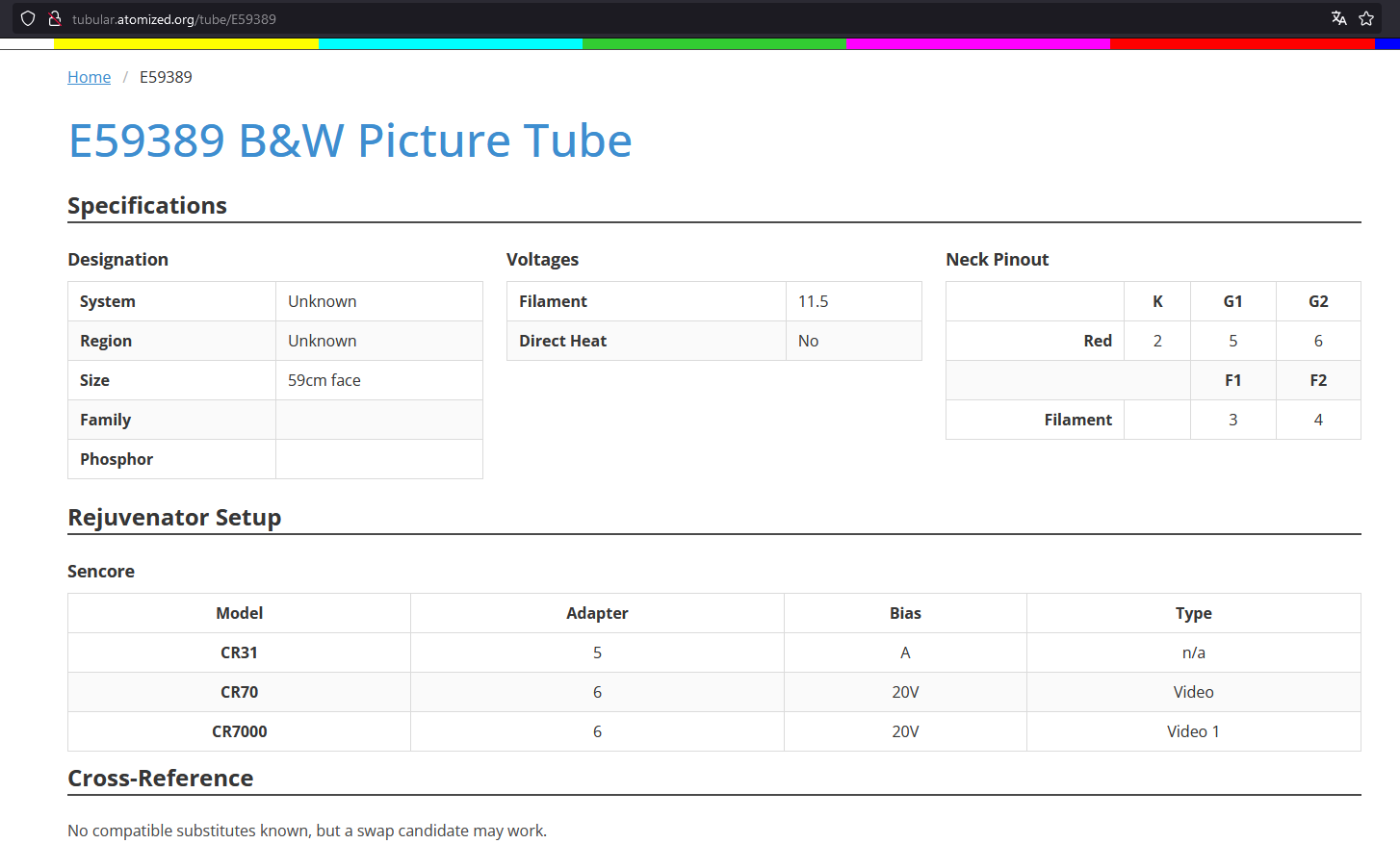This screenshot has width=1400, height=844.
Task: Click the No compatible substitutes known sentence
Action: [x=307, y=831]
